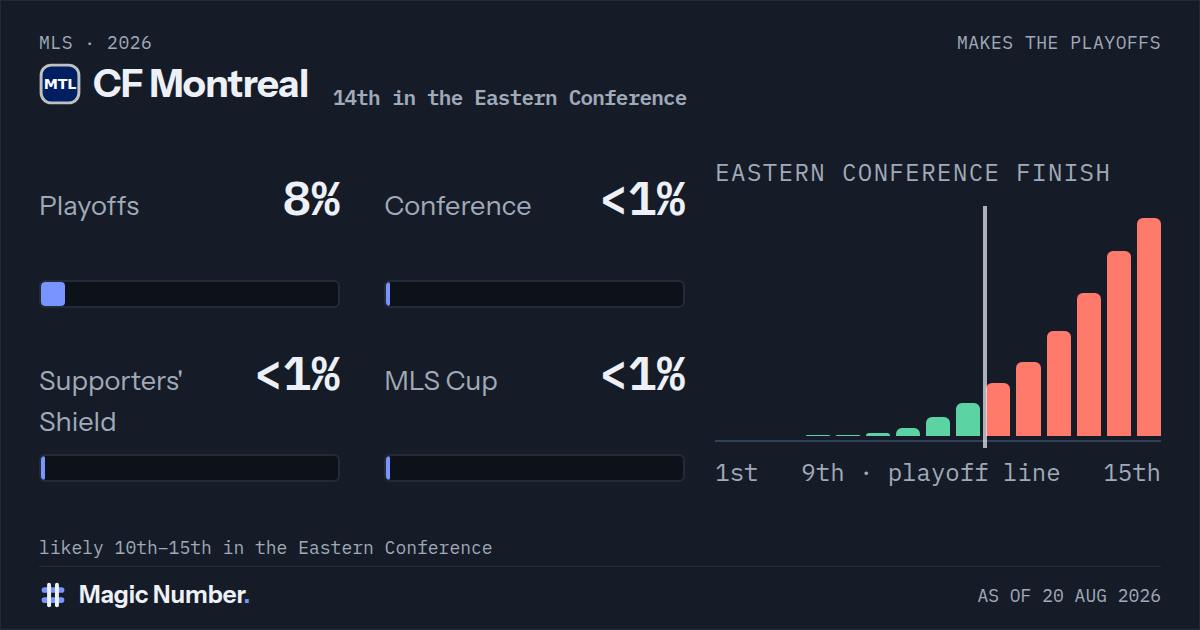Image resolution: width=1200 pixels, height=630 pixels.
Task: Click the 'EASTERN CONFERENCE FINISH' chart title
Action: [913, 173]
